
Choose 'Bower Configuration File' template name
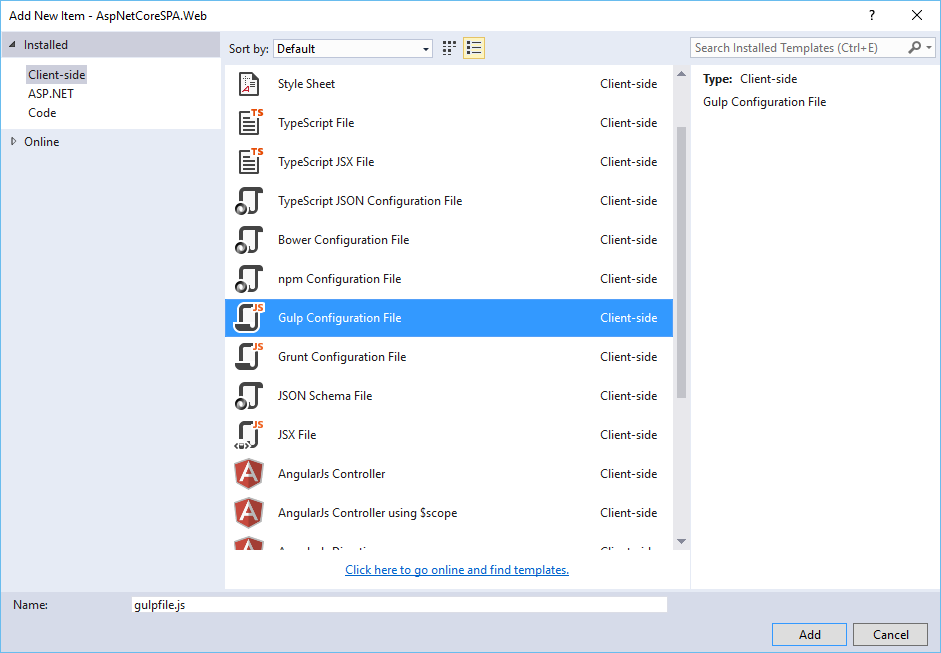pyautogui.click(x=343, y=240)
